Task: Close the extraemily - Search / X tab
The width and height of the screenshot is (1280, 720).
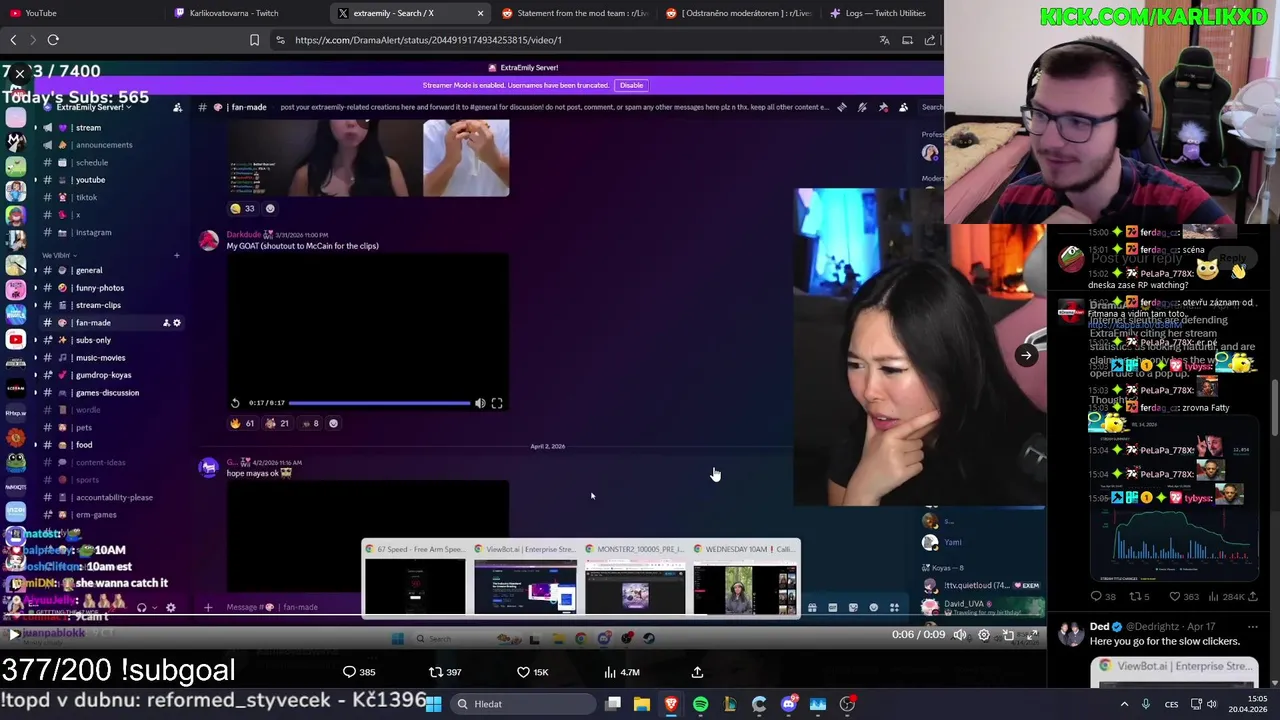Action: coord(480,13)
